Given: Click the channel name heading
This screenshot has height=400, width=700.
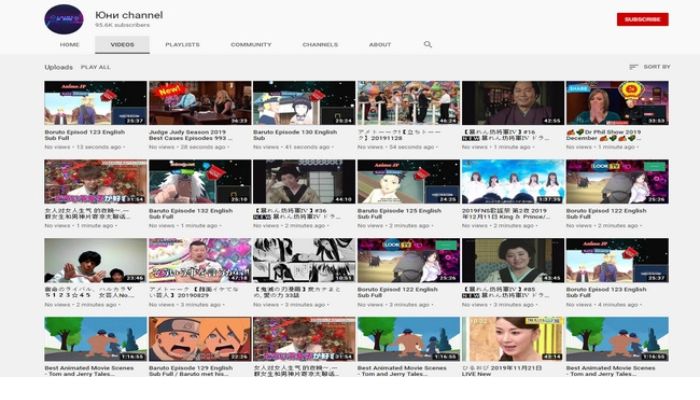Looking at the screenshot, I should tap(129, 15).
